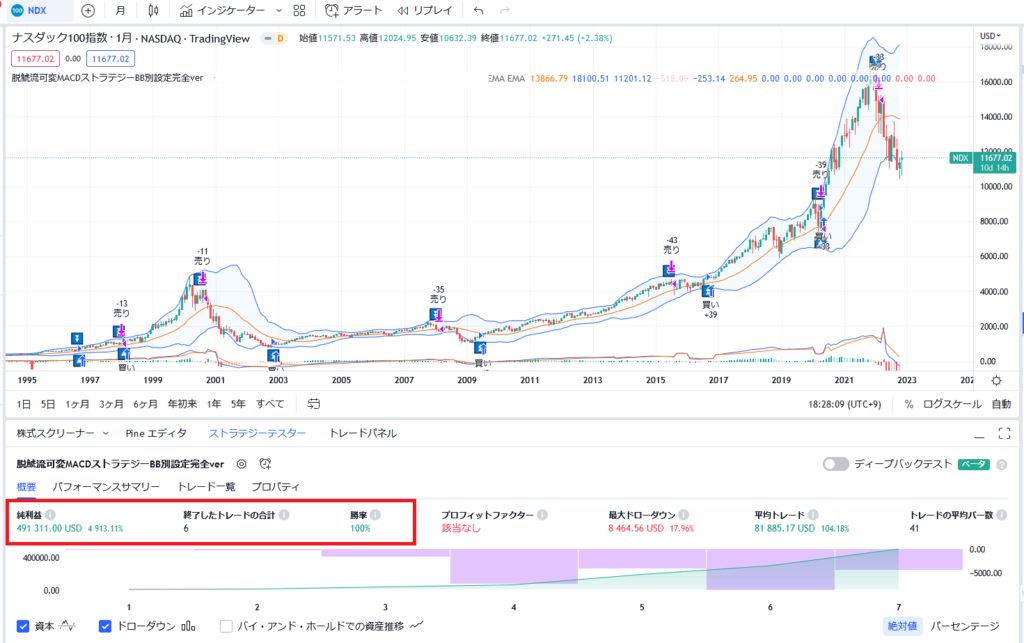Set range to 6ヶ月
Screen dimensions: 1024x643
pos(146,404)
